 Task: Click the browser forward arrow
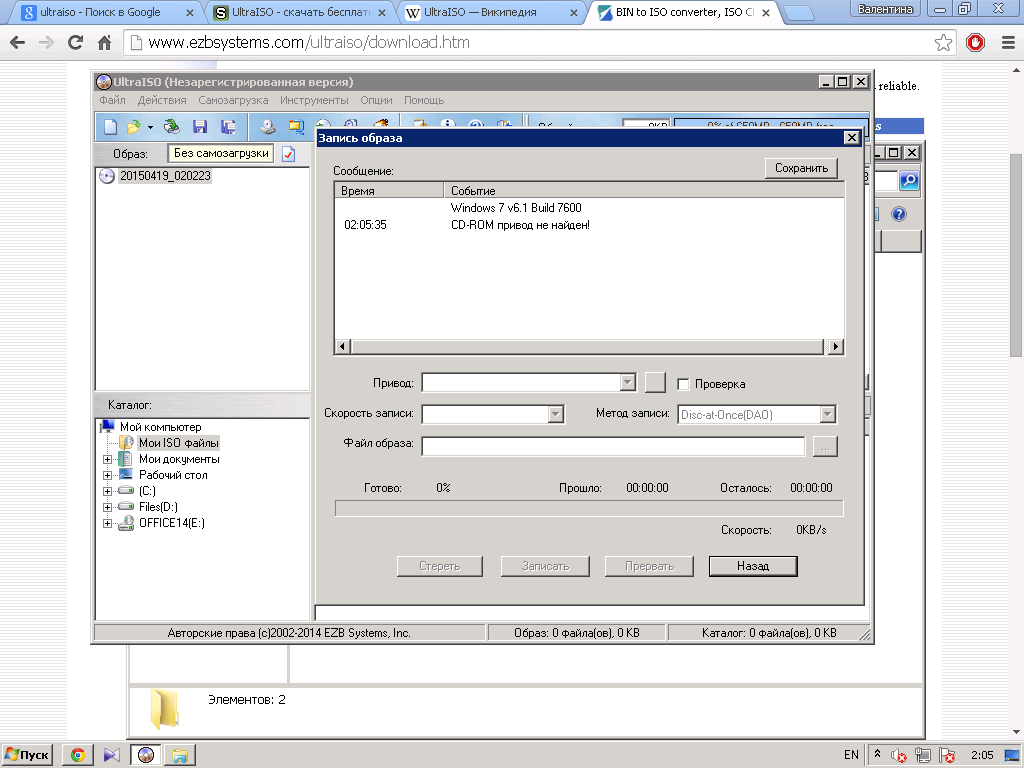tap(46, 43)
